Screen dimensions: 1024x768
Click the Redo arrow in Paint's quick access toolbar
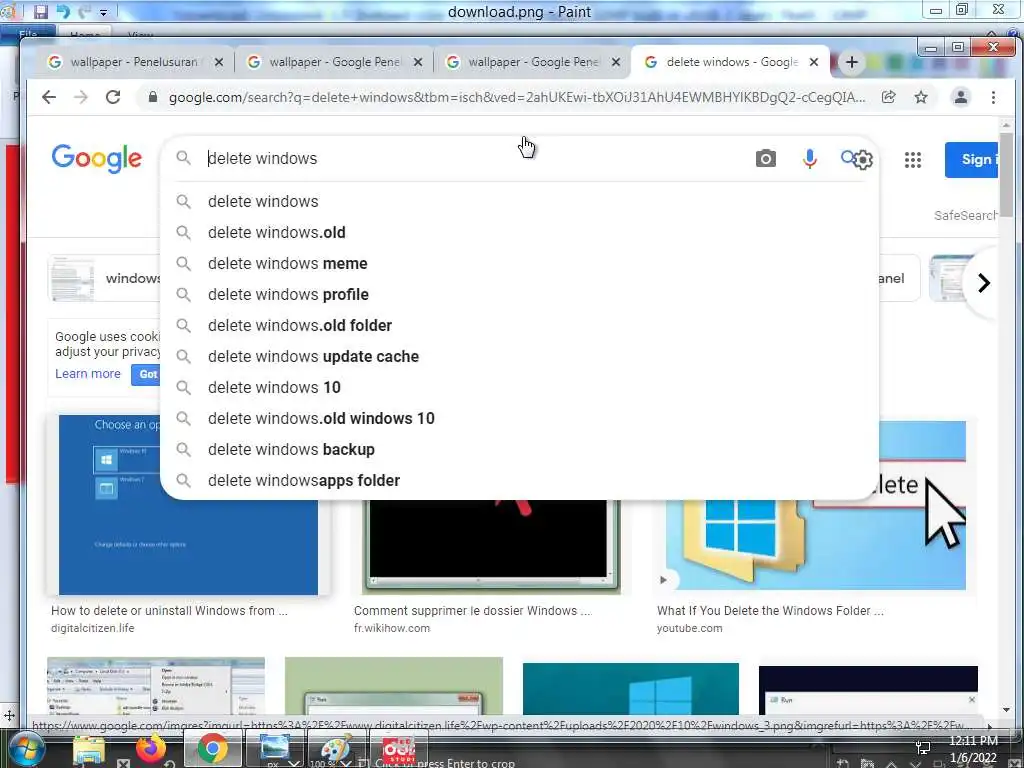85,11
